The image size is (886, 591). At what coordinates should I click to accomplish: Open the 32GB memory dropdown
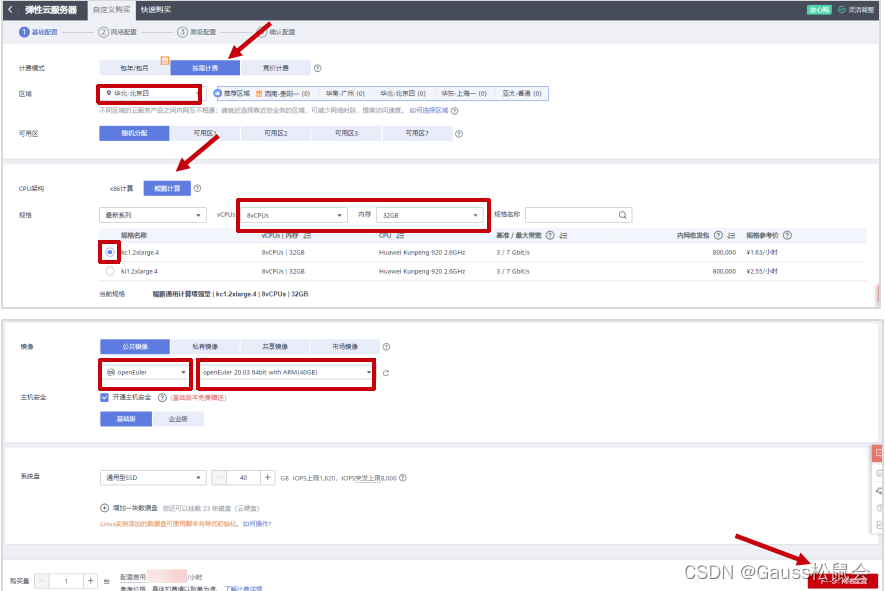pos(429,215)
